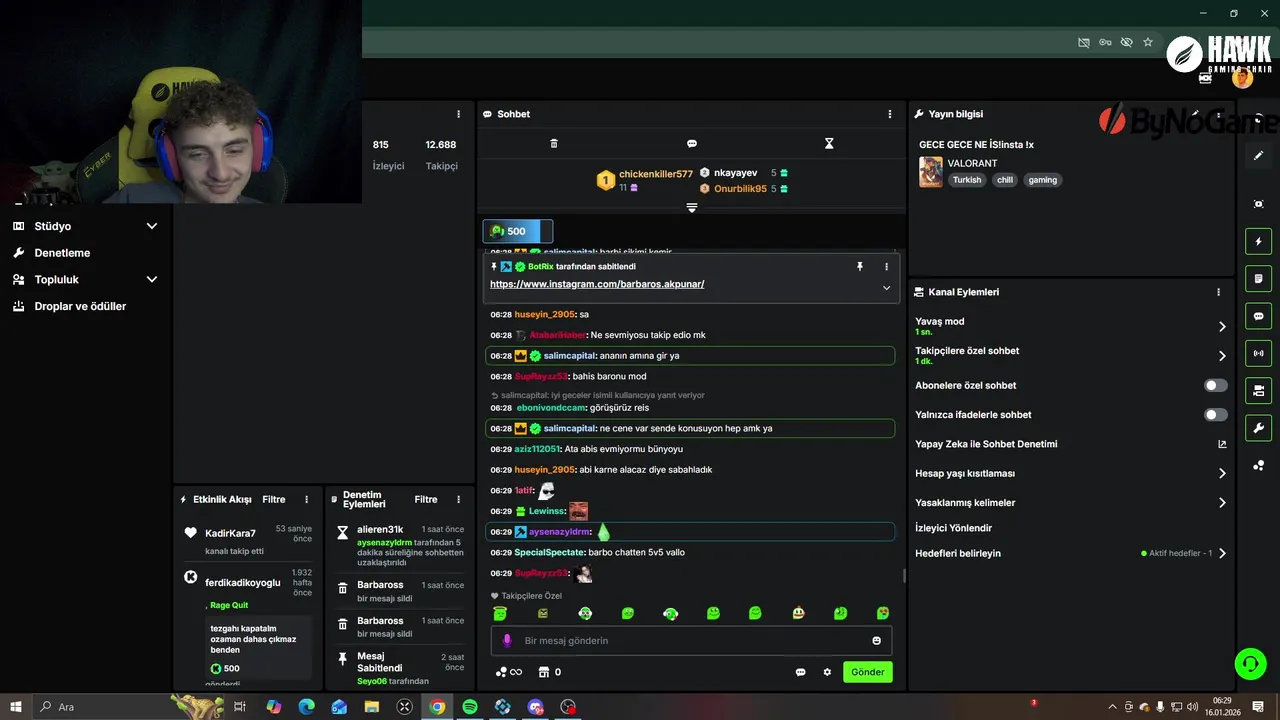Open Yapay Zeka ile Sohbet Denetimi
The height and width of the screenshot is (720, 1280).
[1071, 444]
